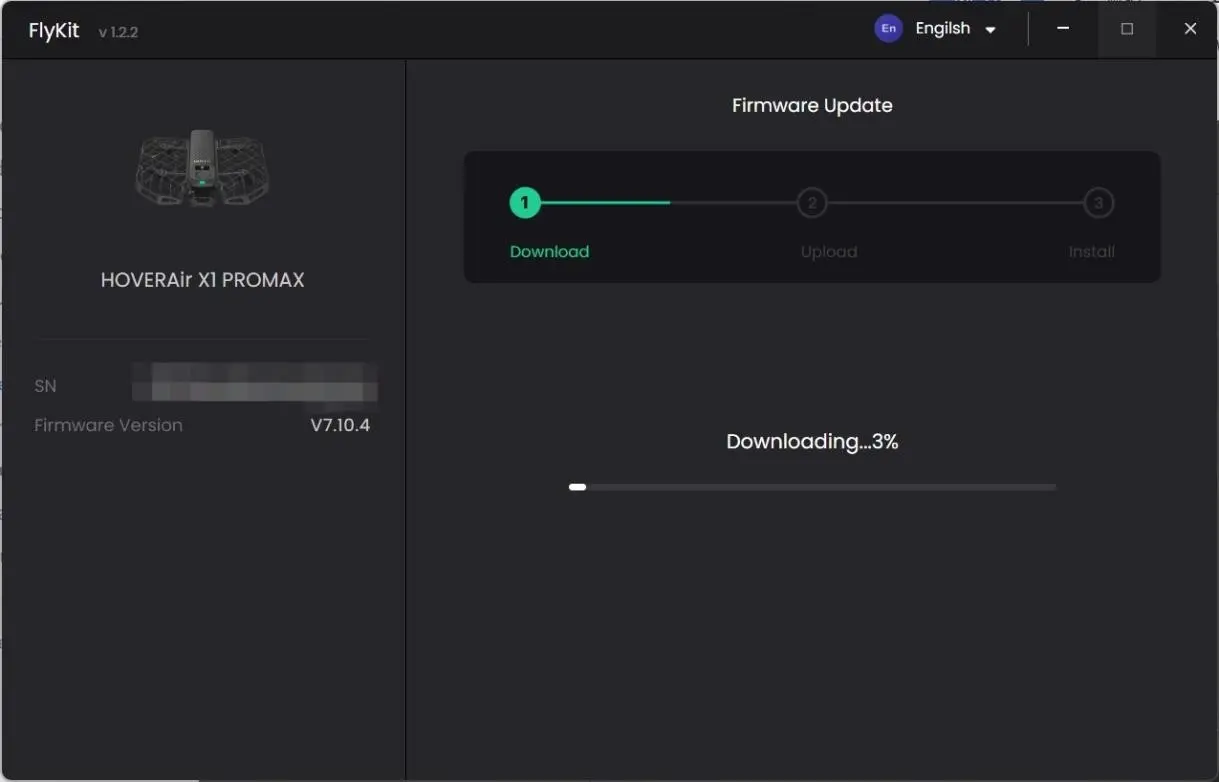Minimize the FlyKit window
Screen dimensions: 1219x782
coord(1063,29)
